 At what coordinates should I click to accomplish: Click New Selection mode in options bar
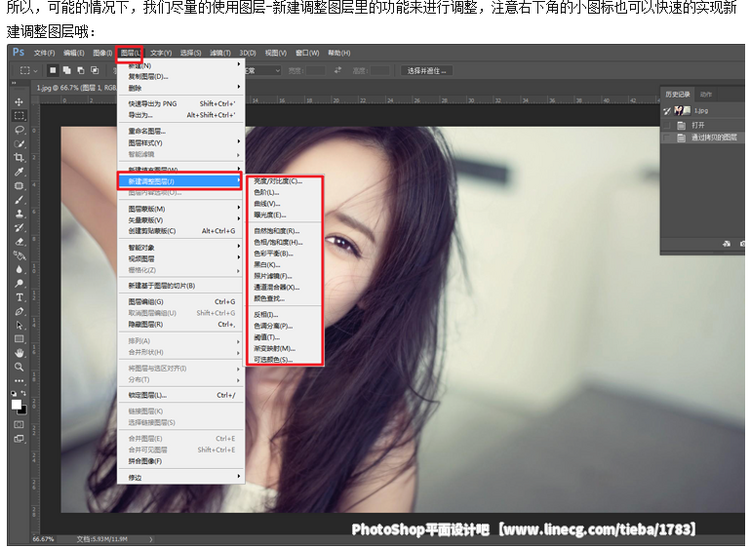point(53,70)
